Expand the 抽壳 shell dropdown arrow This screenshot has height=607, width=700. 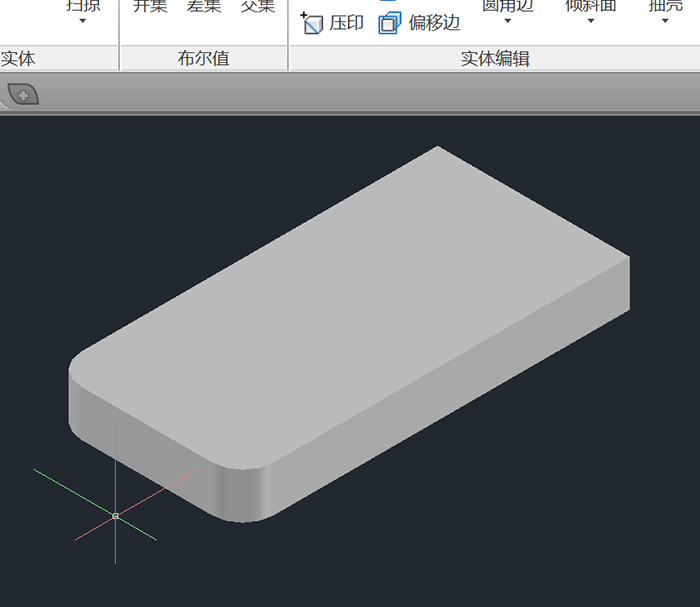coord(665,21)
